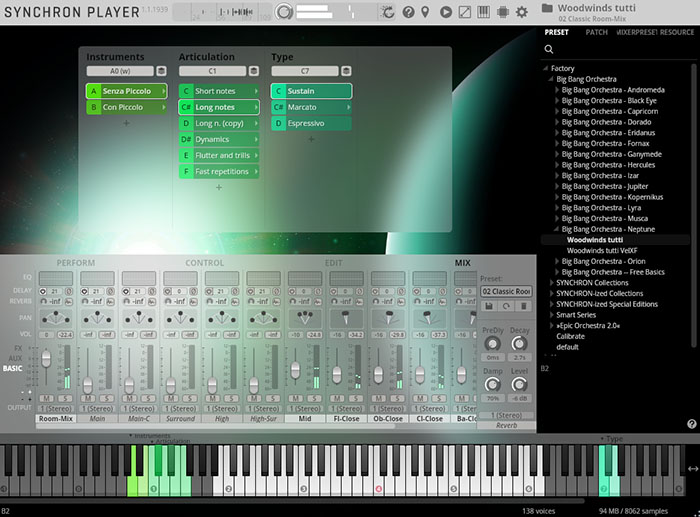700x517 pixels.
Task: Solo the Room-Mix channel
Action: (x=65, y=398)
